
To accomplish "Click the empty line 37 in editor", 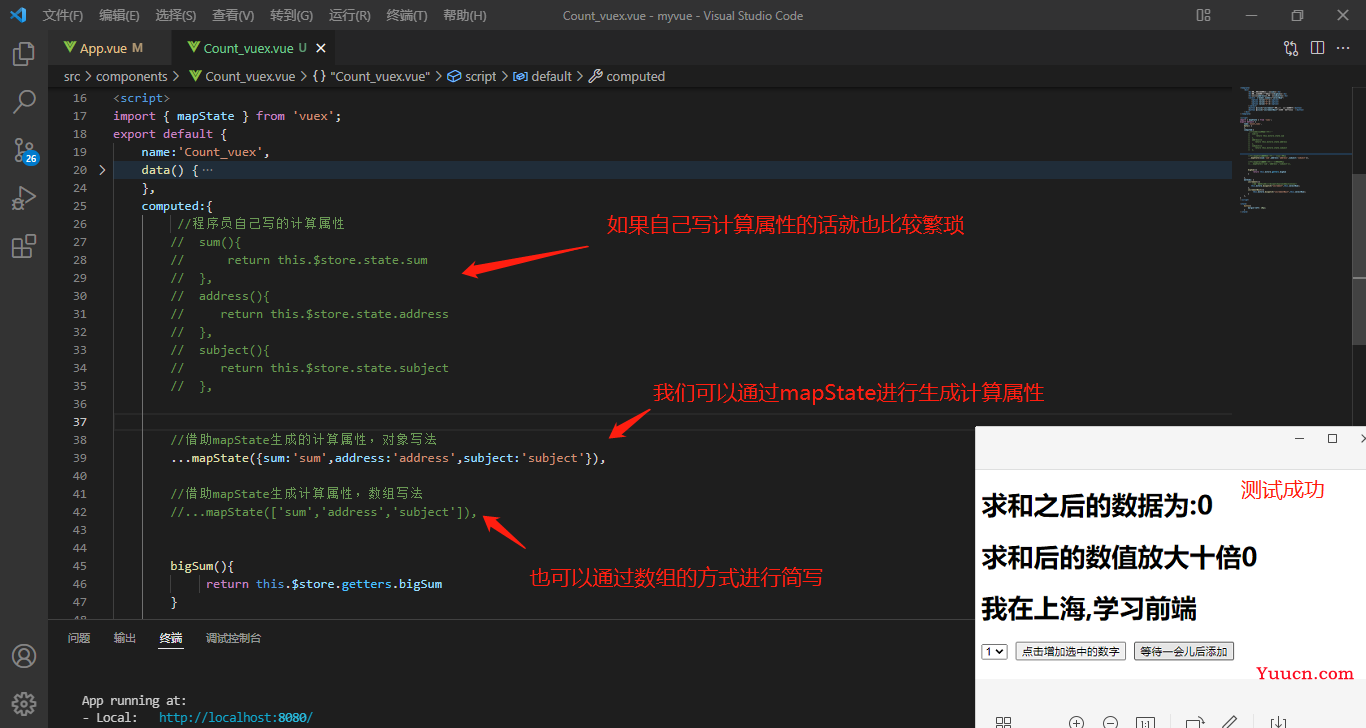I will 672,422.
